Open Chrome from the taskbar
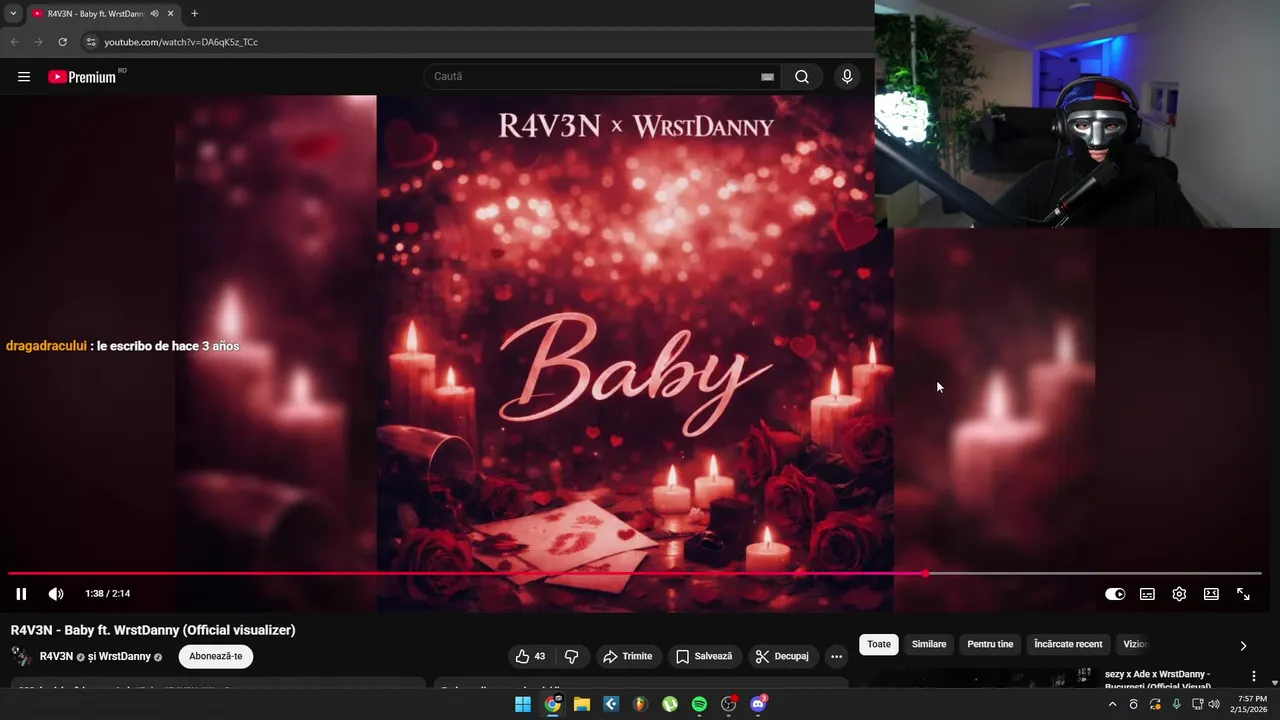1280x720 pixels. [x=552, y=704]
